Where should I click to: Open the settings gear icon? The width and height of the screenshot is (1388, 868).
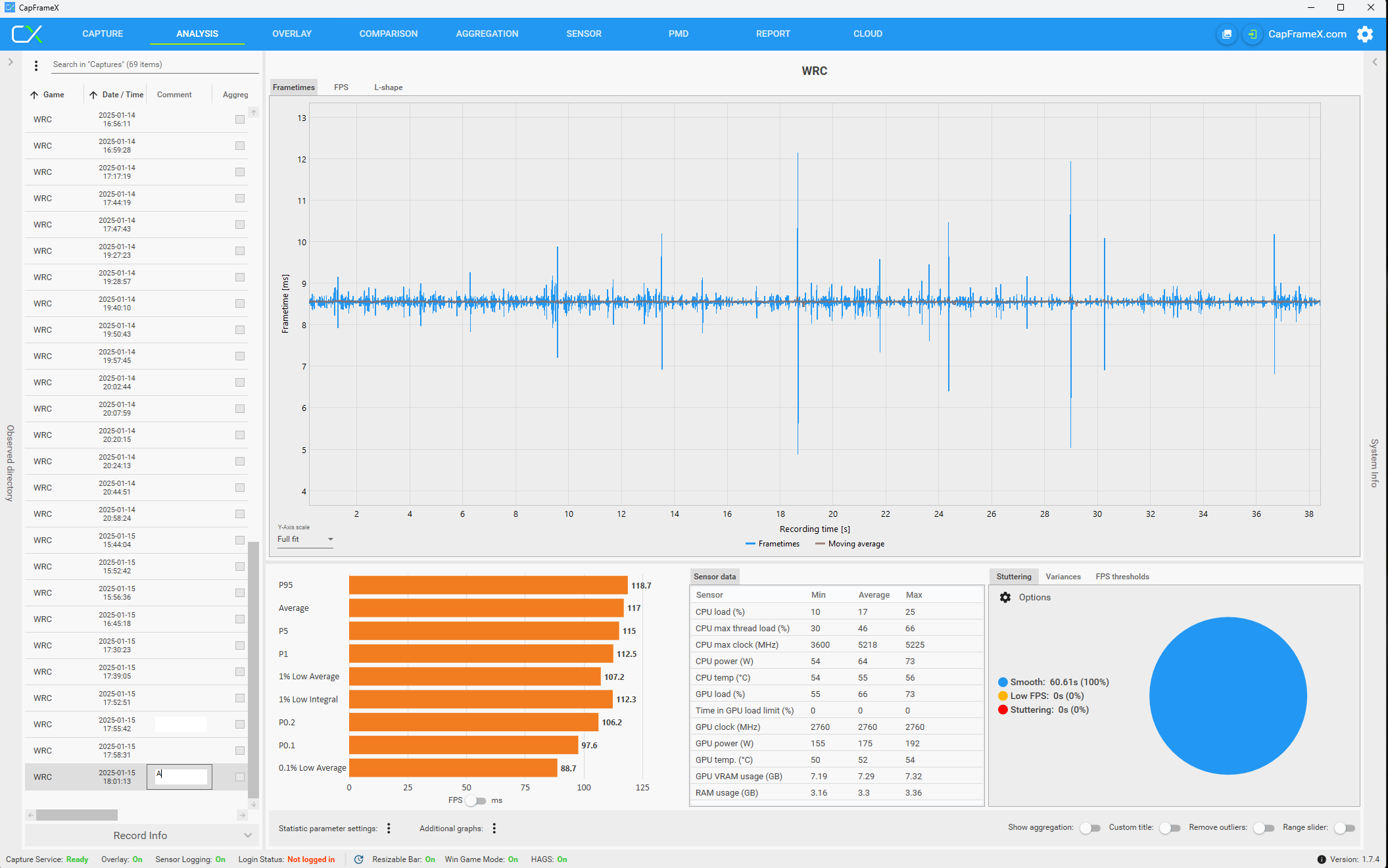click(x=1365, y=34)
